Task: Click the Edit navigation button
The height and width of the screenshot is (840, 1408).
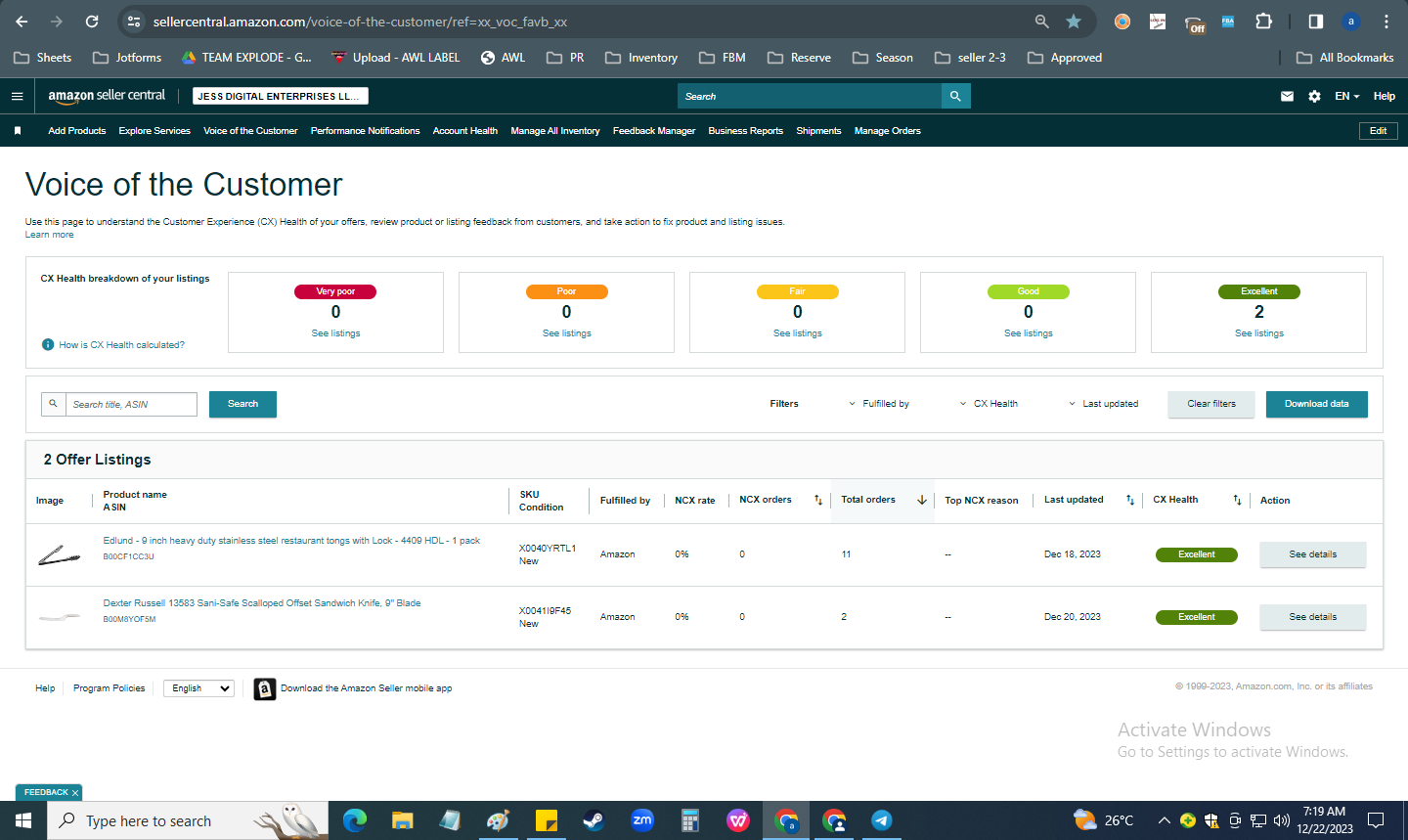Action: tap(1378, 130)
